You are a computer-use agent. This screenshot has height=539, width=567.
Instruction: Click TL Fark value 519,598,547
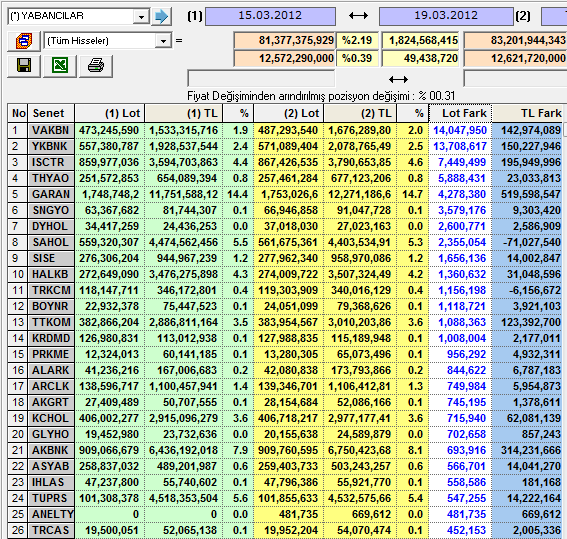click(x=528, y=194)
